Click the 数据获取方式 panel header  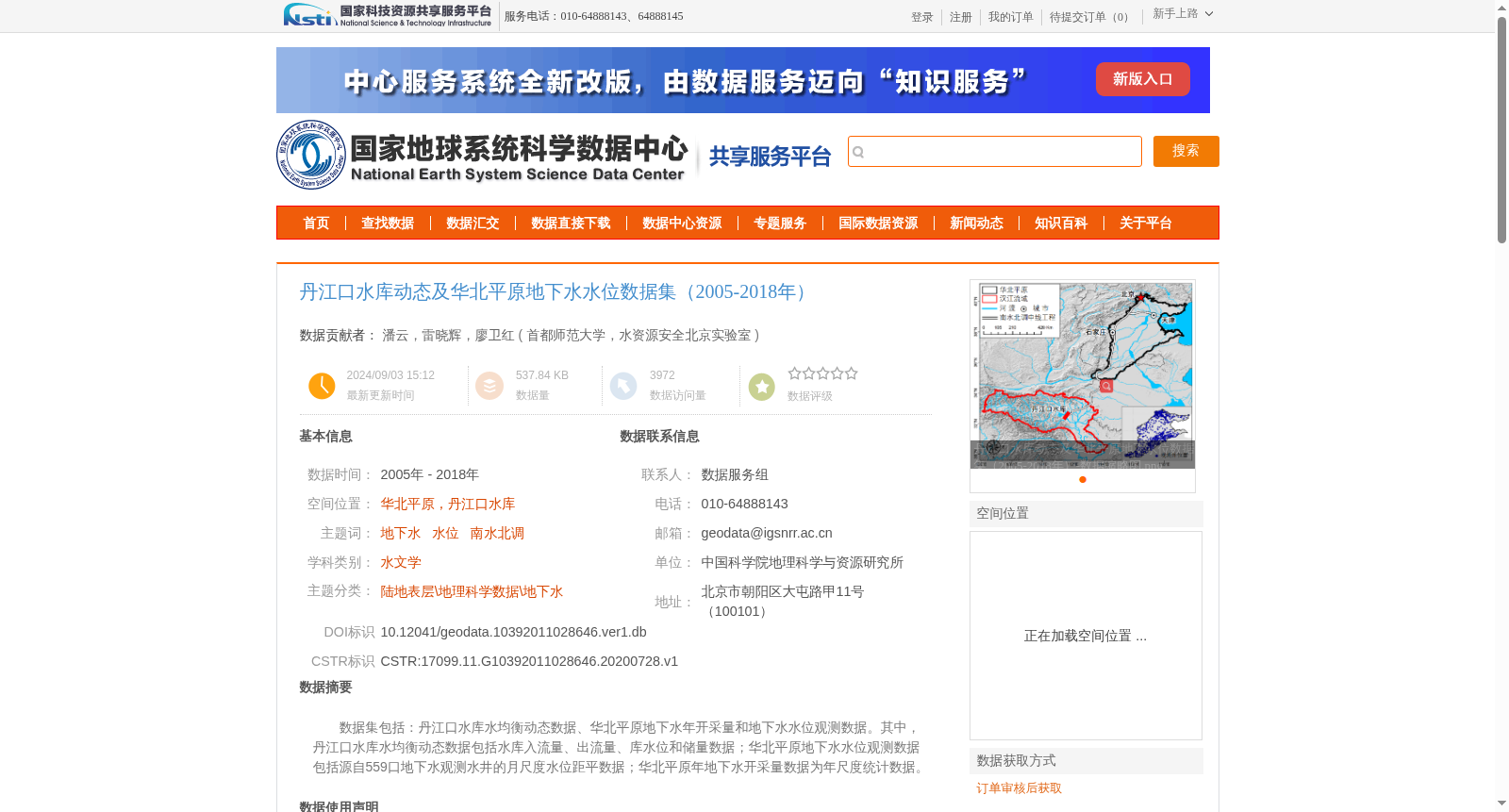pyautogui.click(x=1086, y=761)
